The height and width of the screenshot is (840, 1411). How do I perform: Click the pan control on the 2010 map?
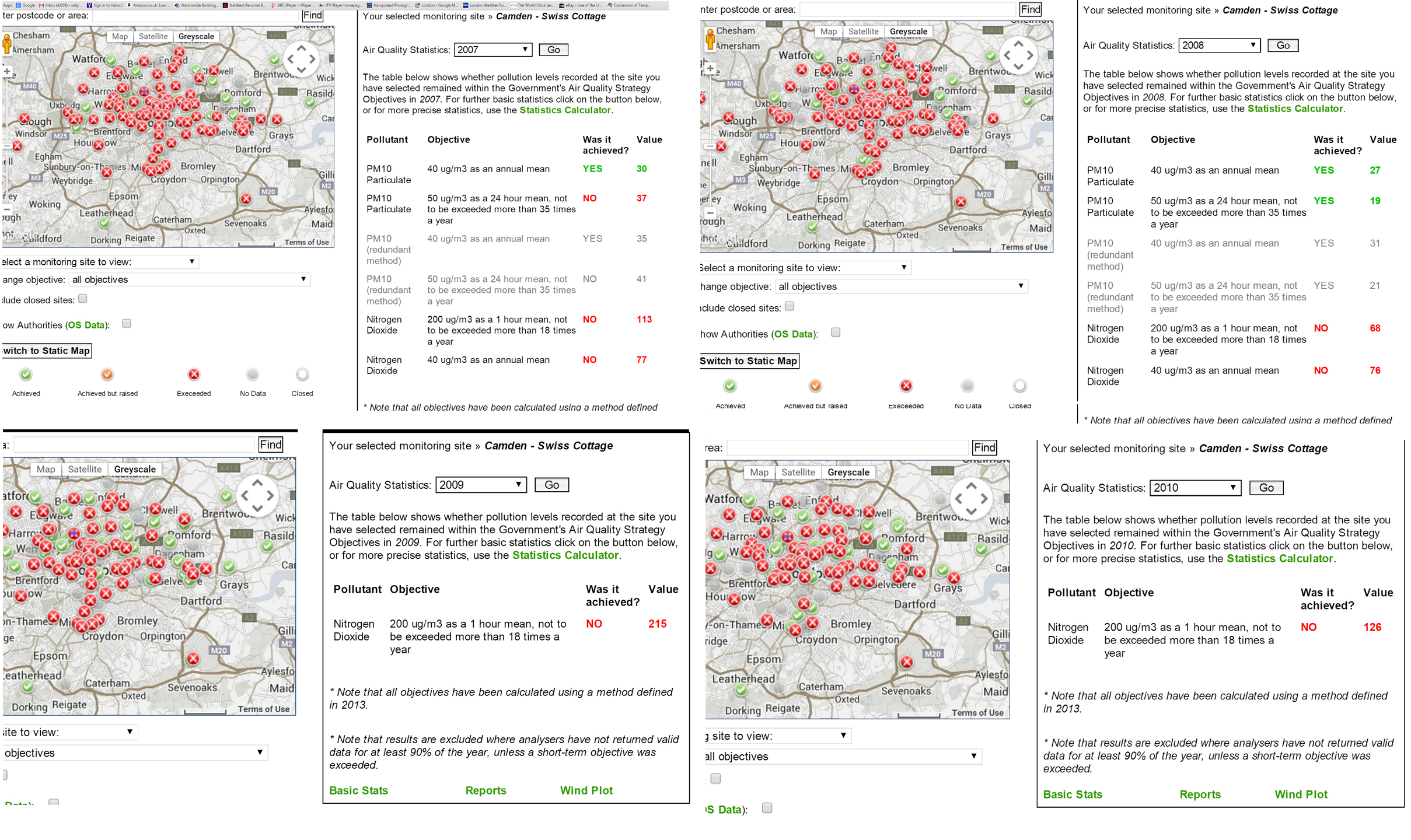tap(971, 499)
